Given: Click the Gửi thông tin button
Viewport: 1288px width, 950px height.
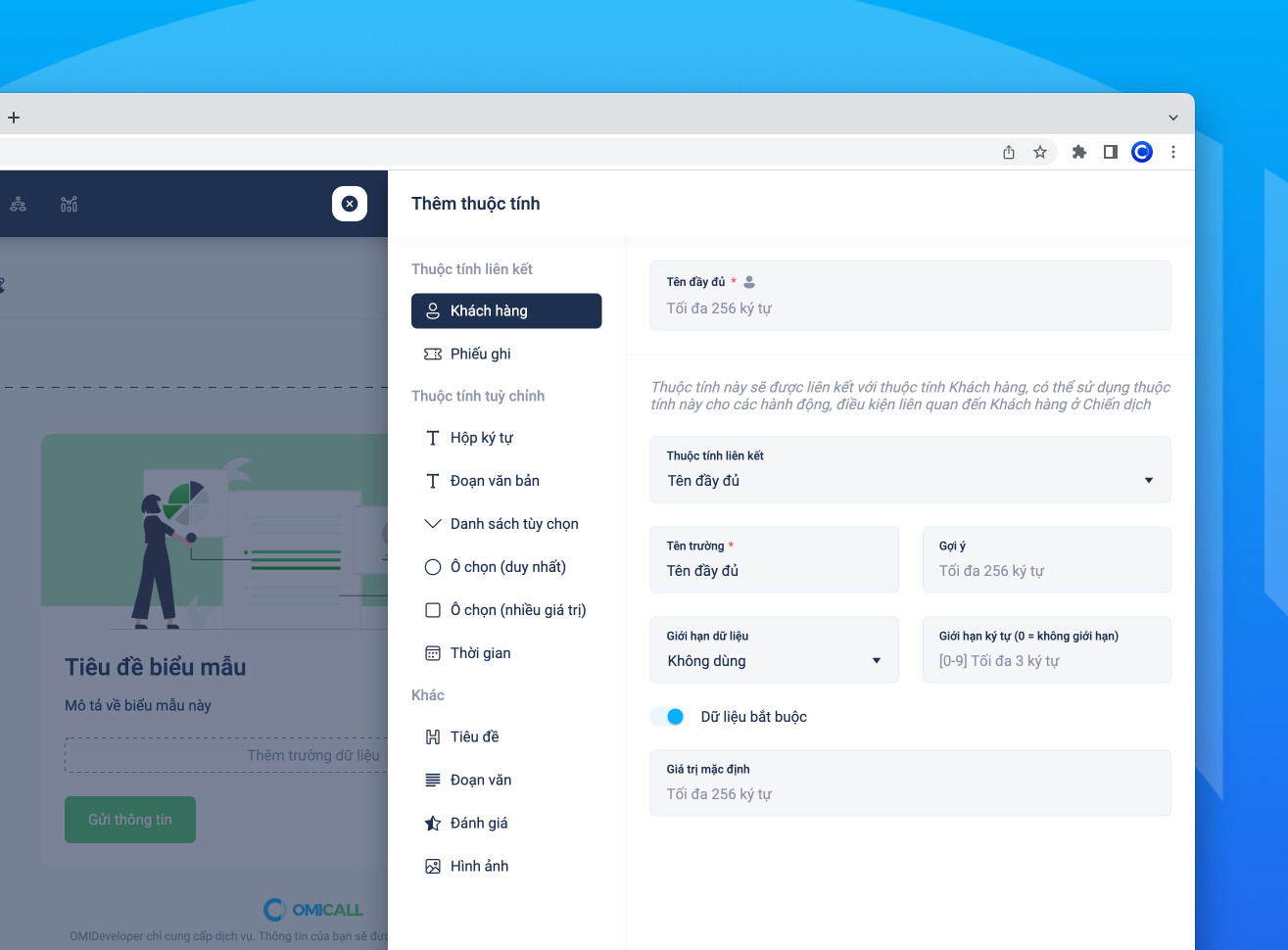Looking at the screenshot, I should [x=130, y=820].
